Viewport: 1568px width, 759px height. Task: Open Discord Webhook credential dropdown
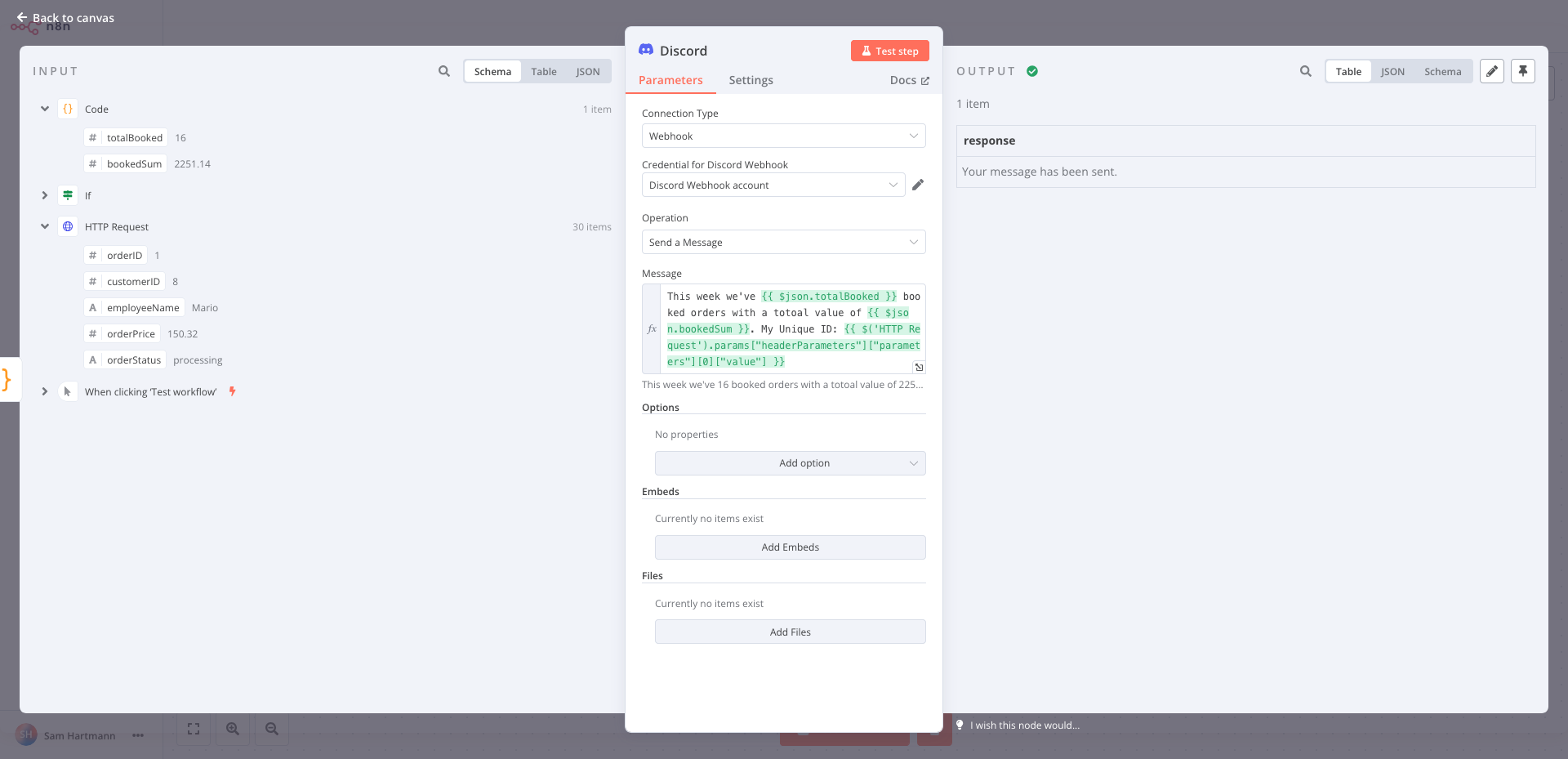point(773,185)
